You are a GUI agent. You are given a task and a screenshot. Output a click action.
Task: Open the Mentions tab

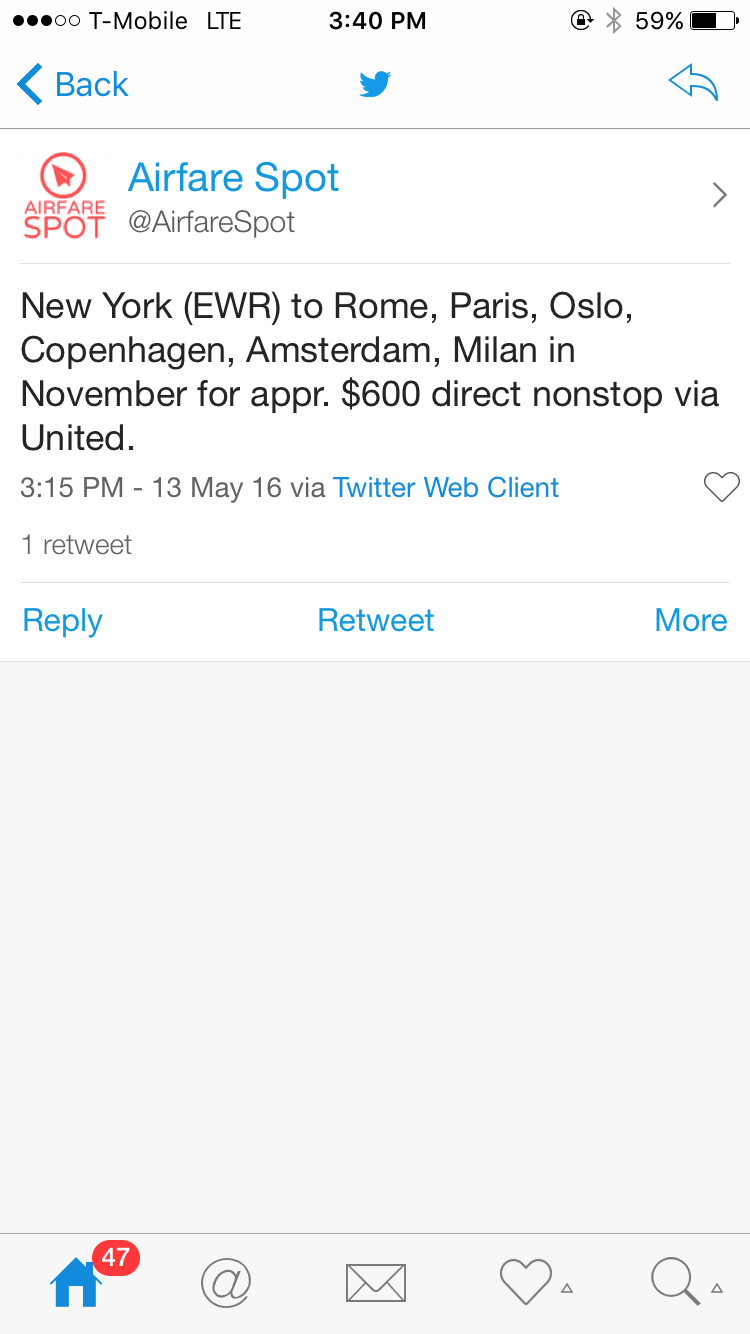pyautogui.click(x=225, y=1282)
